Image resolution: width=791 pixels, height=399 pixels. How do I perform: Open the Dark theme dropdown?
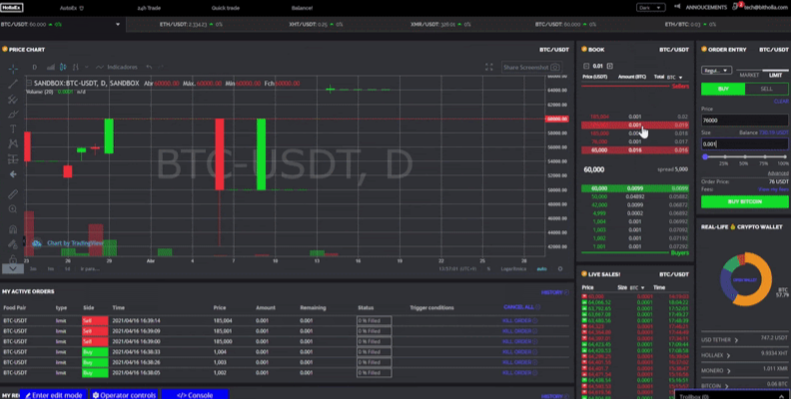[650, 8]
